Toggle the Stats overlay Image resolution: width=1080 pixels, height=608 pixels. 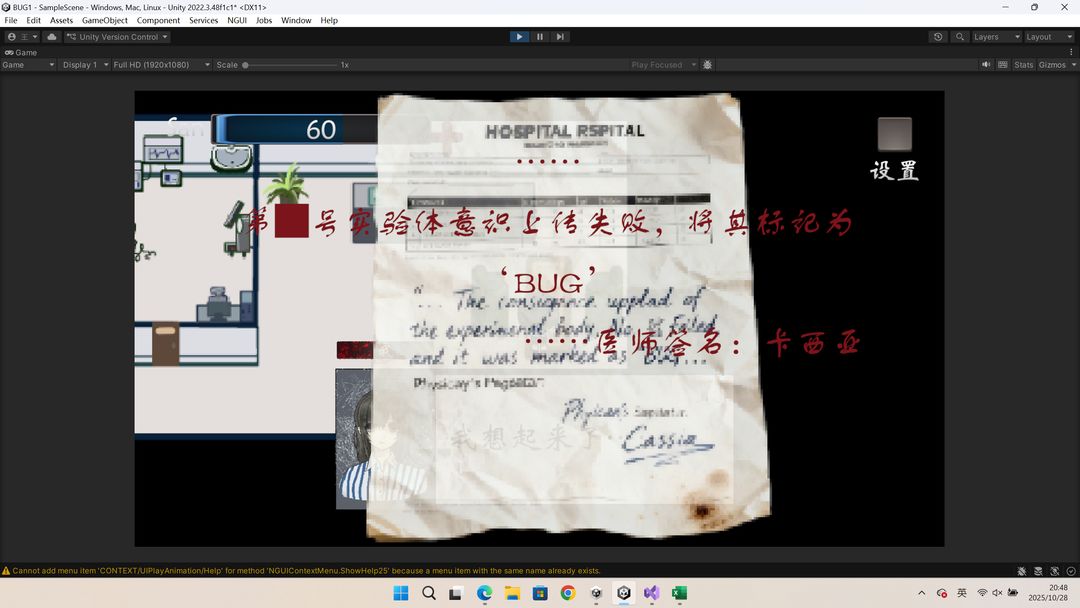click(x=1023, y=65)
